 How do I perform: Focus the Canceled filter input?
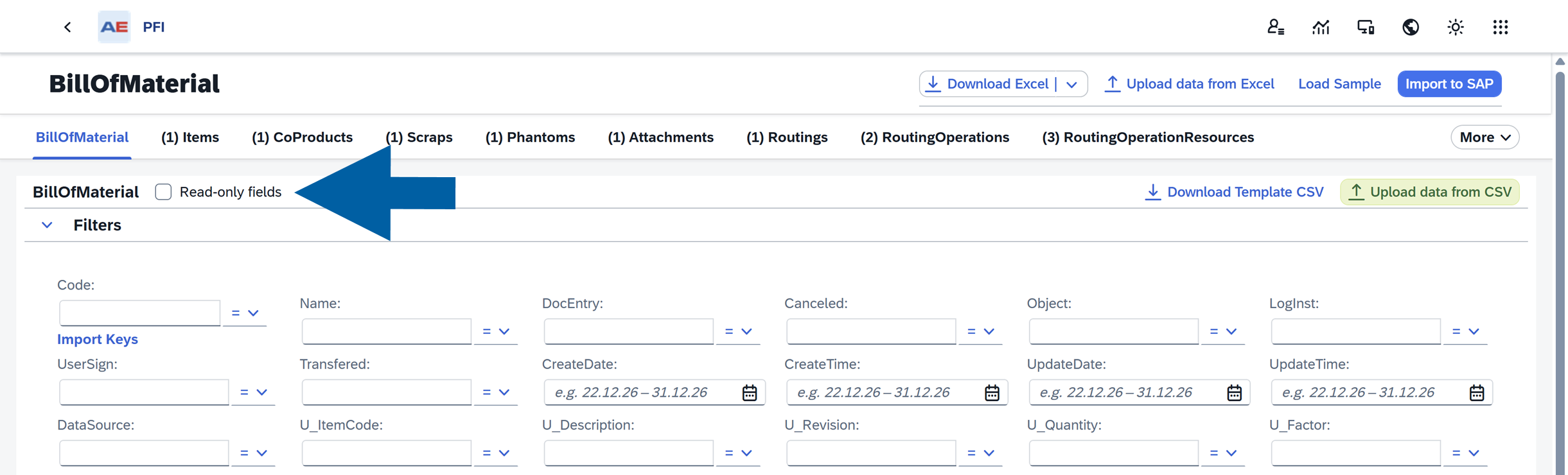pyautogui.click(x=871, y=331)
